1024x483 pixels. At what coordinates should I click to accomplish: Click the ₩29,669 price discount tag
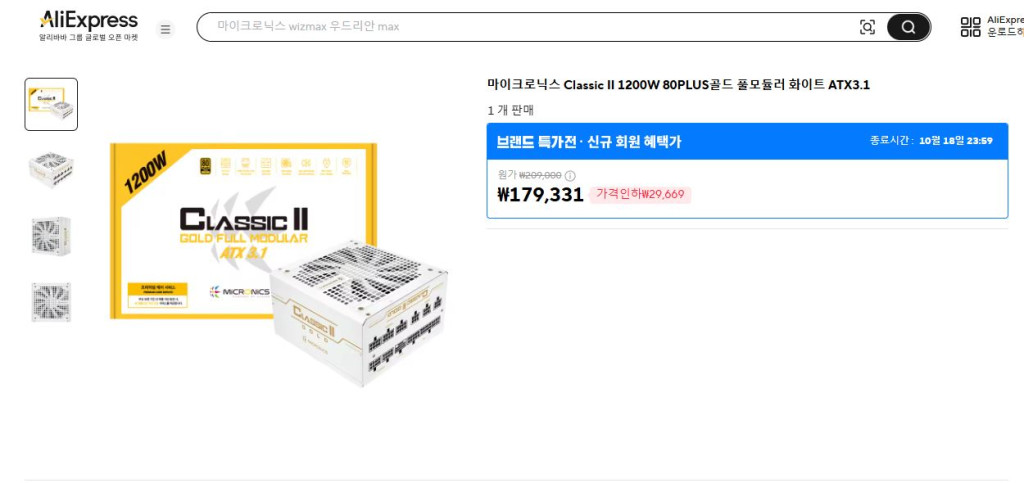point(640,194)
